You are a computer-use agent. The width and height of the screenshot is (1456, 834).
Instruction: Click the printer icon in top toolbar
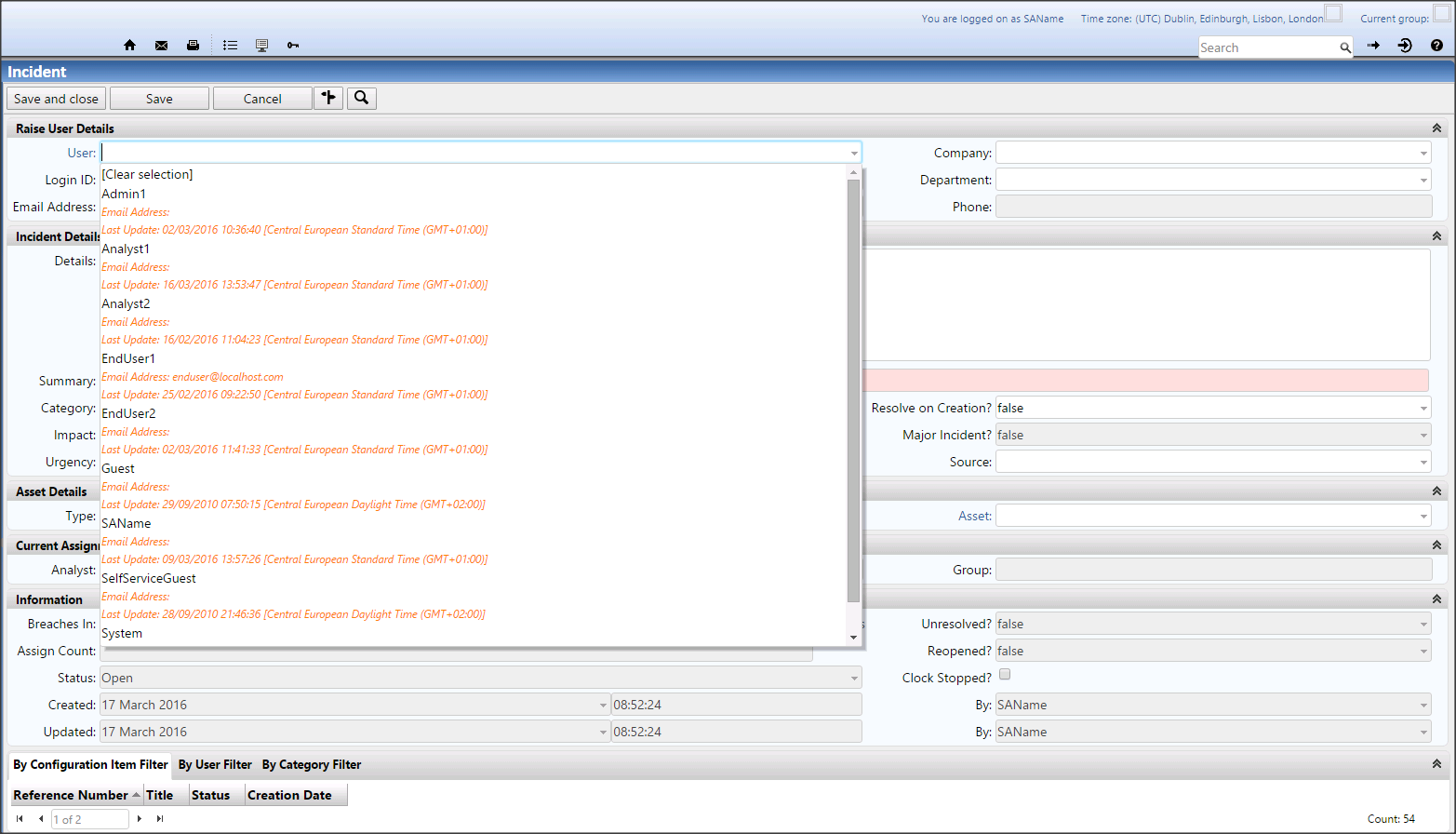[193, 45]
